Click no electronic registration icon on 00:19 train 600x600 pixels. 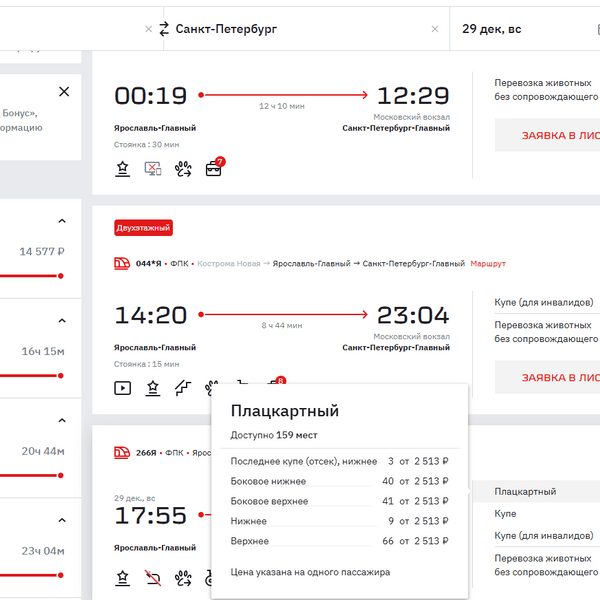click(153, 168)
